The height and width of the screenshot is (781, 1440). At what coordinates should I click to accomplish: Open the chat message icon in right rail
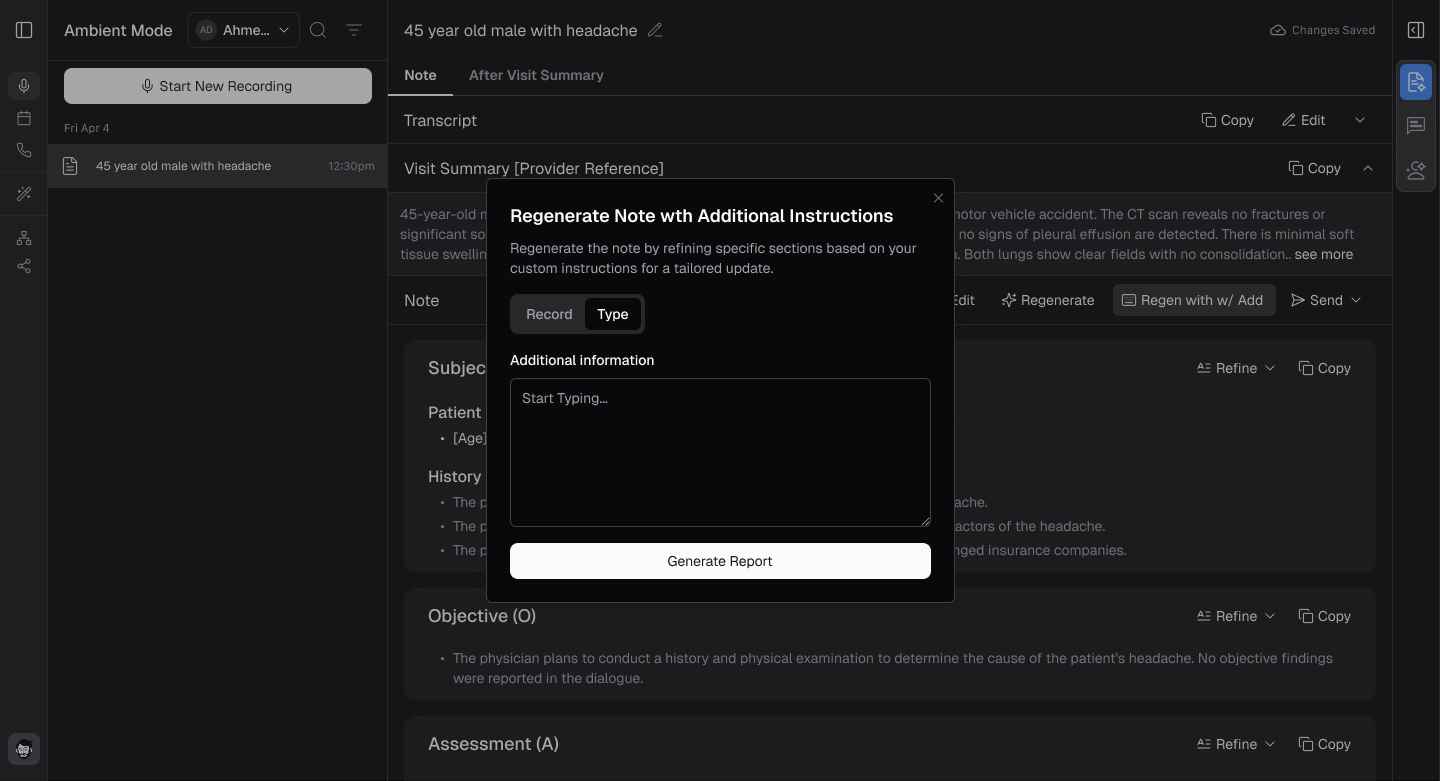tap(1416, 126)
